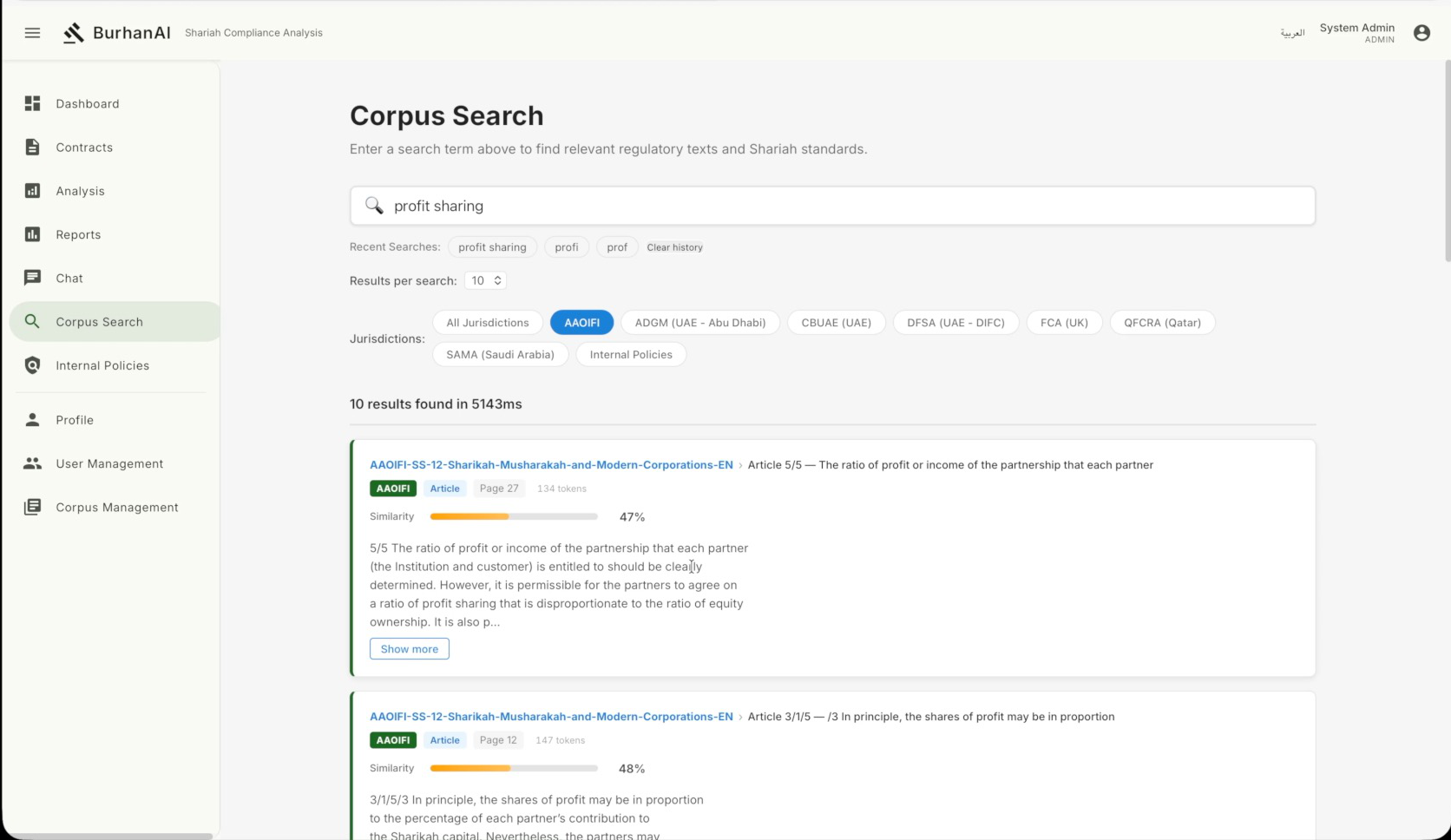Clear the recent search history
The height and width of the screenshot is (840, 1451).
(674, 247)
